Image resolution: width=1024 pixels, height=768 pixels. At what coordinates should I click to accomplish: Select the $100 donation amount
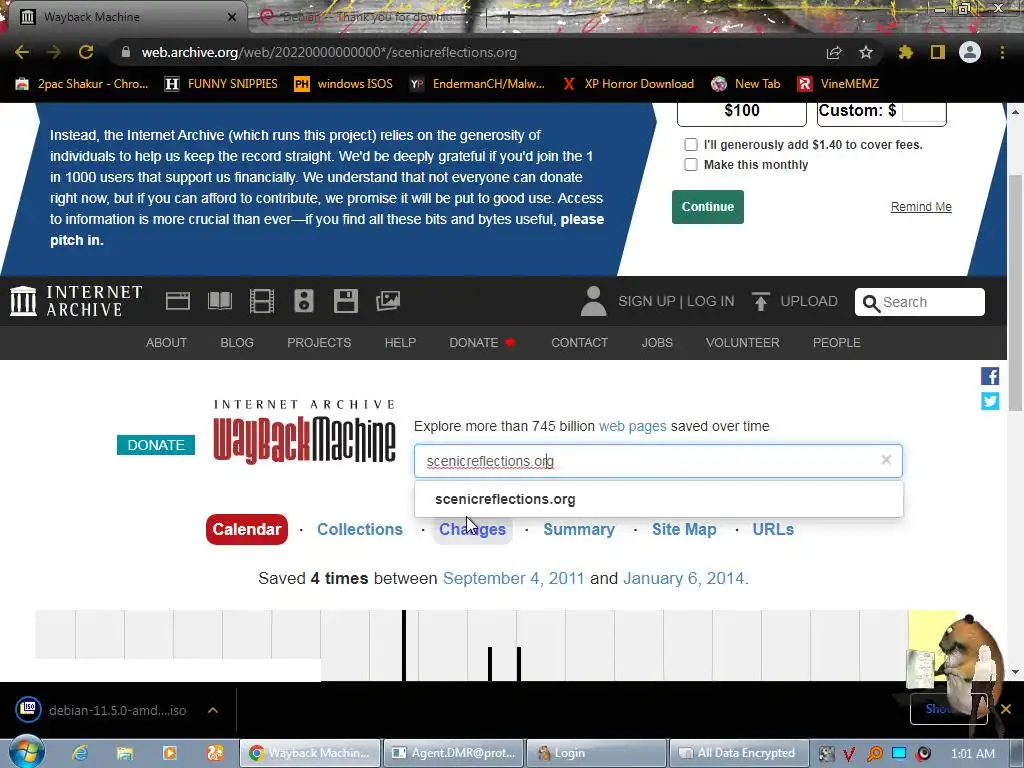coord(742,112)
